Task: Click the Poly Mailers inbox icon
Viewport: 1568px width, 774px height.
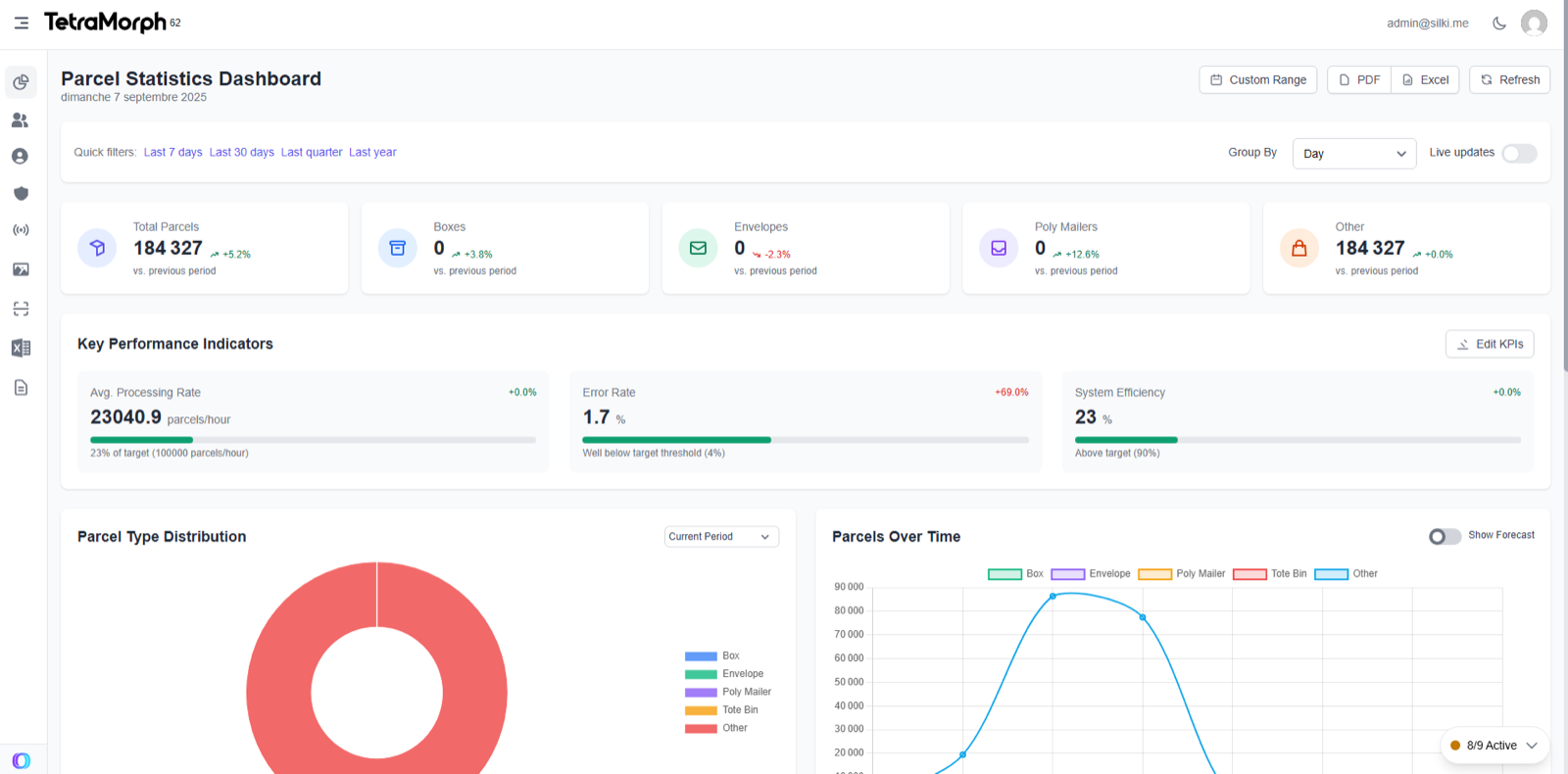Action: point(999,248)
